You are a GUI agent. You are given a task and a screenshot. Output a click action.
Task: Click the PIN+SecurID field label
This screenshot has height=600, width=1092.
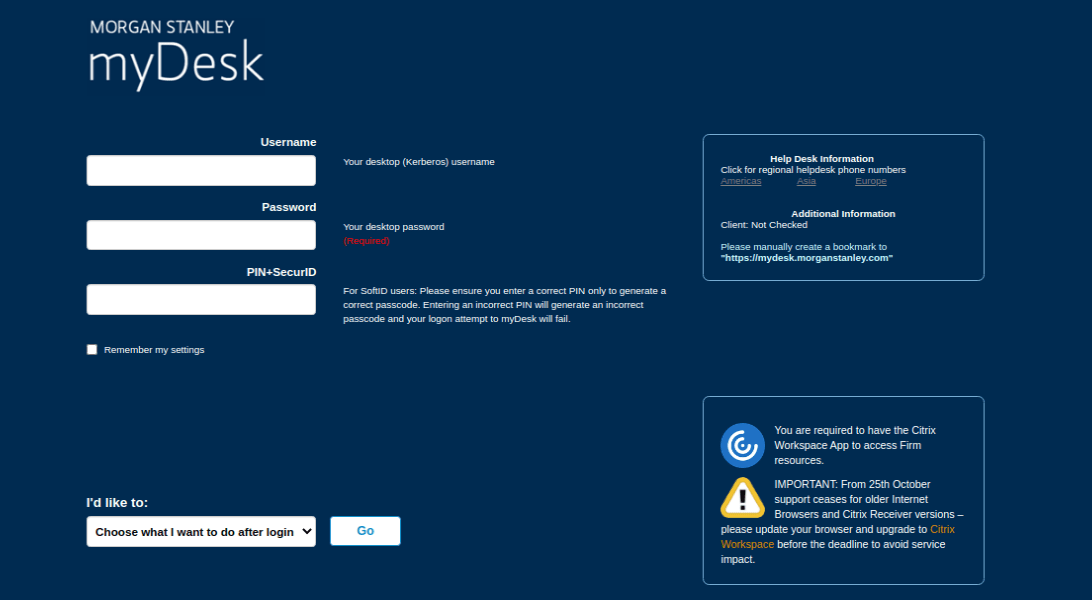pyautogui.click(x=281, y=272)
